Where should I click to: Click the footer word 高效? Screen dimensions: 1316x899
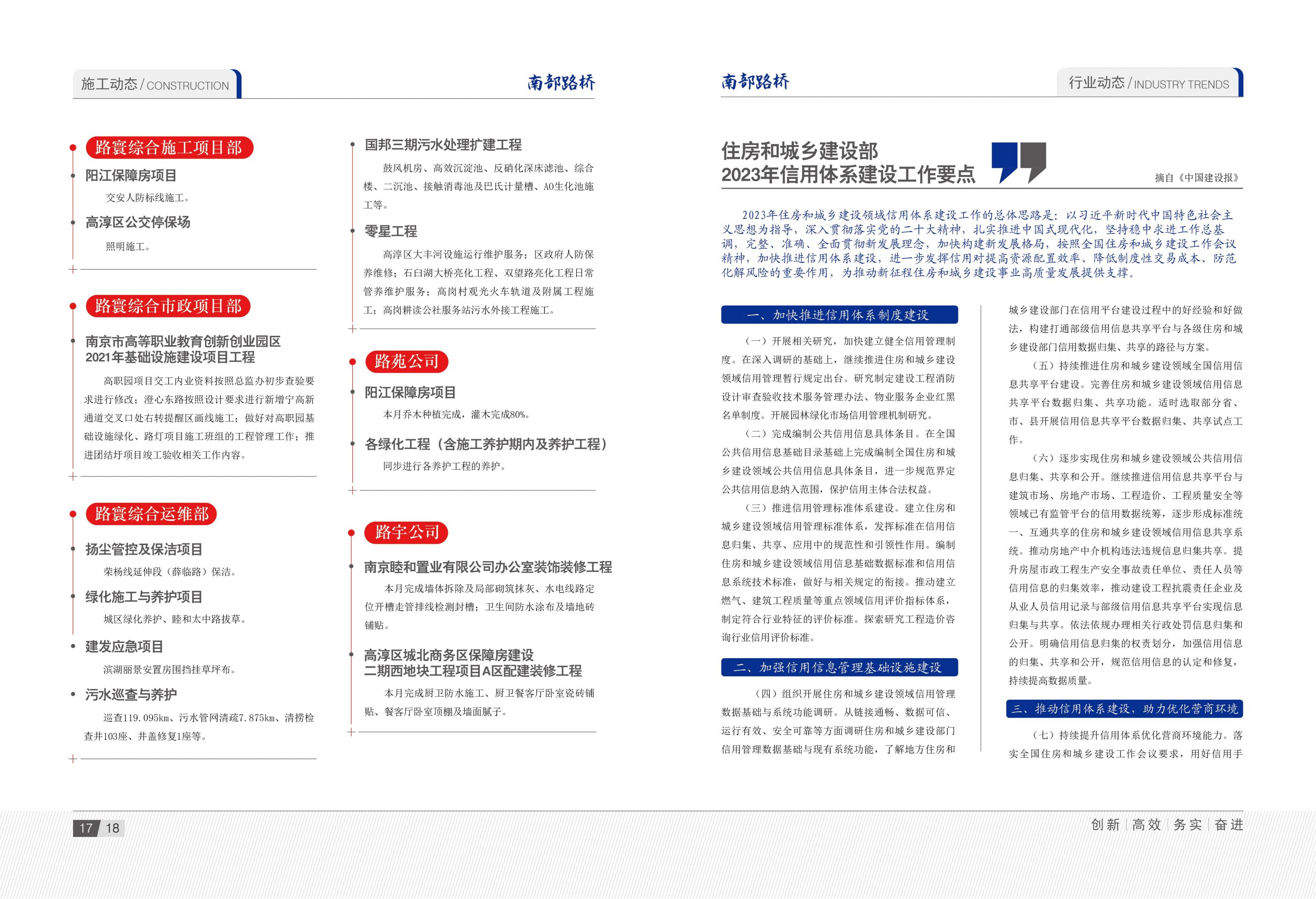coord(1147,825)
